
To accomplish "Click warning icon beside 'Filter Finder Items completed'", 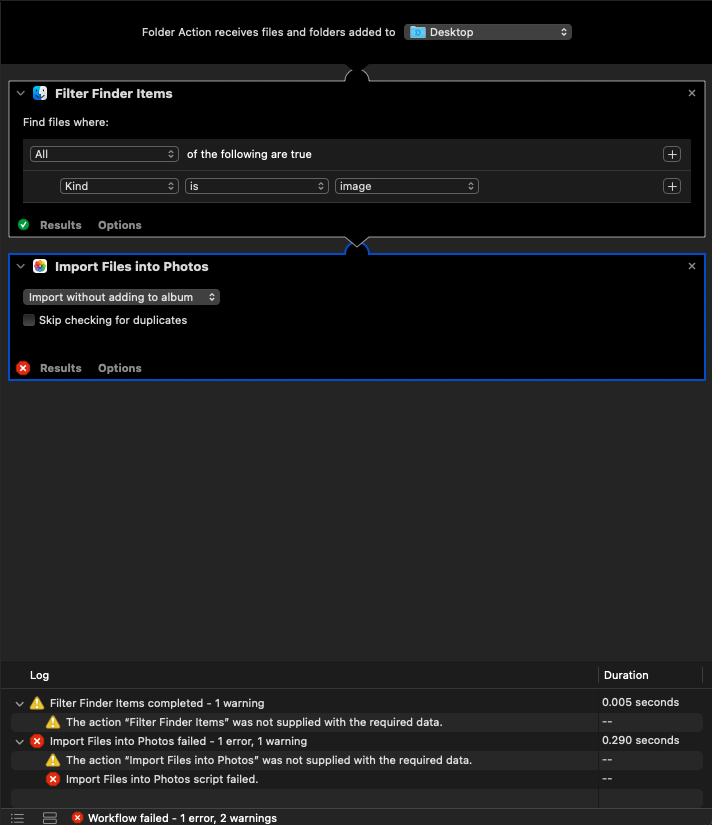I will point(37,703).
